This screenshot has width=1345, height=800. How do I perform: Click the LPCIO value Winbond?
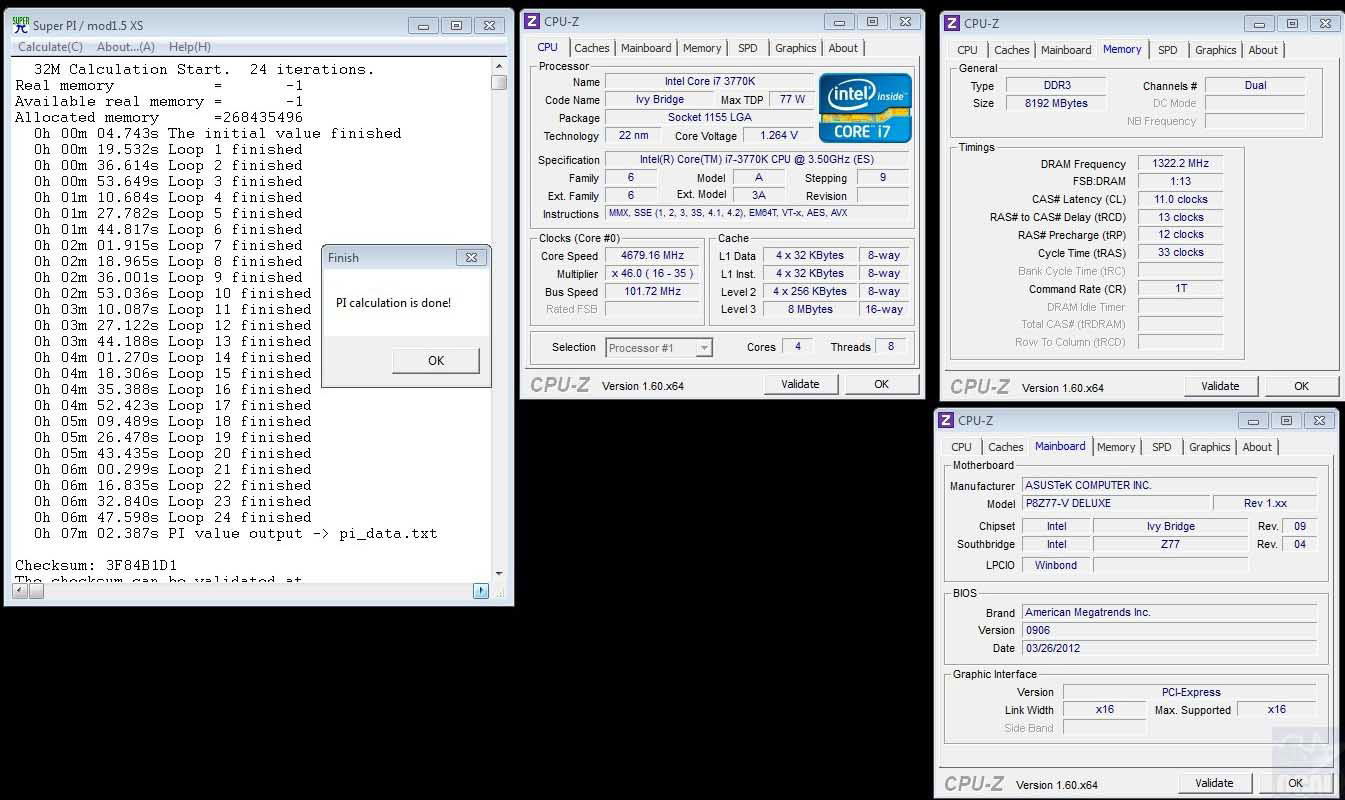pyautogui.click(x=1056, y=566)
